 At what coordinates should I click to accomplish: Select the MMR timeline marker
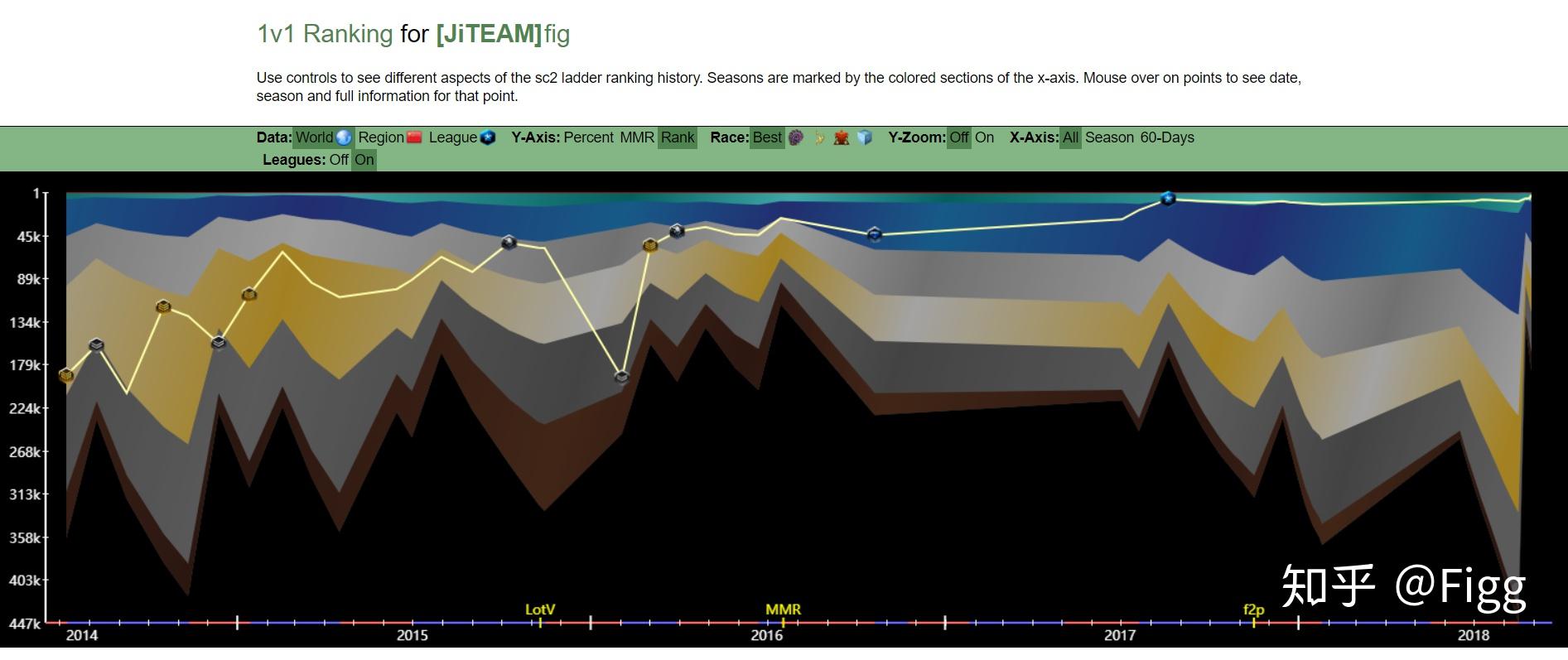click(x=783, y=609)
